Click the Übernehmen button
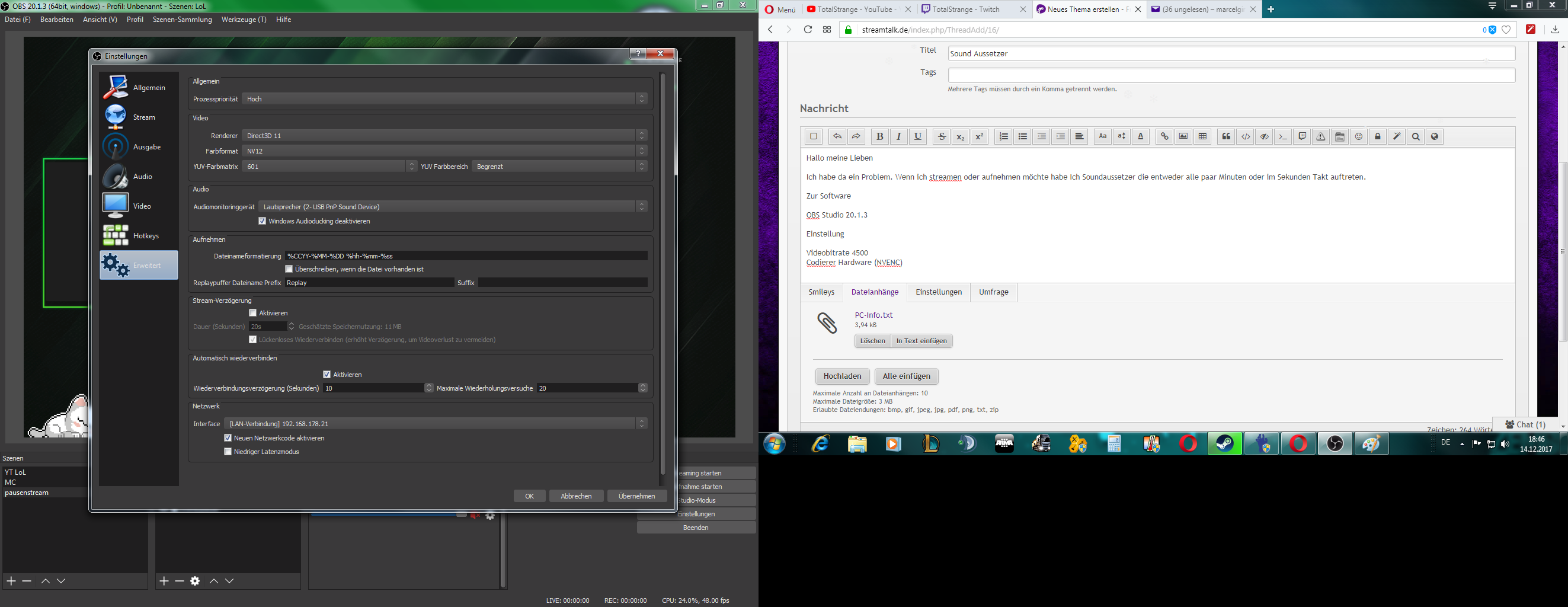Viewport: 1568px width, 607px height. coord(636,496)
